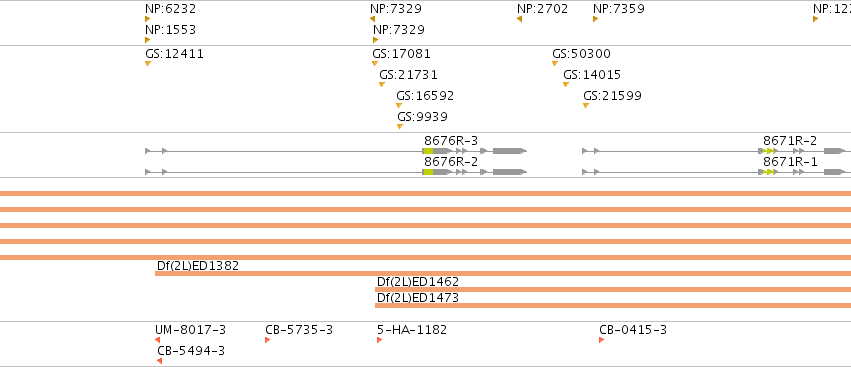Open the 8671R-1 transcript label
The height and width of the screenshot is (367, 851).
pyautogui.click(x=790, y=162)
